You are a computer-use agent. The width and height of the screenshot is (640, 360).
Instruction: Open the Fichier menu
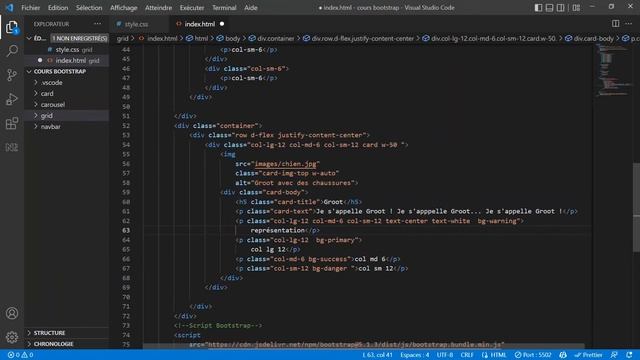31,7
